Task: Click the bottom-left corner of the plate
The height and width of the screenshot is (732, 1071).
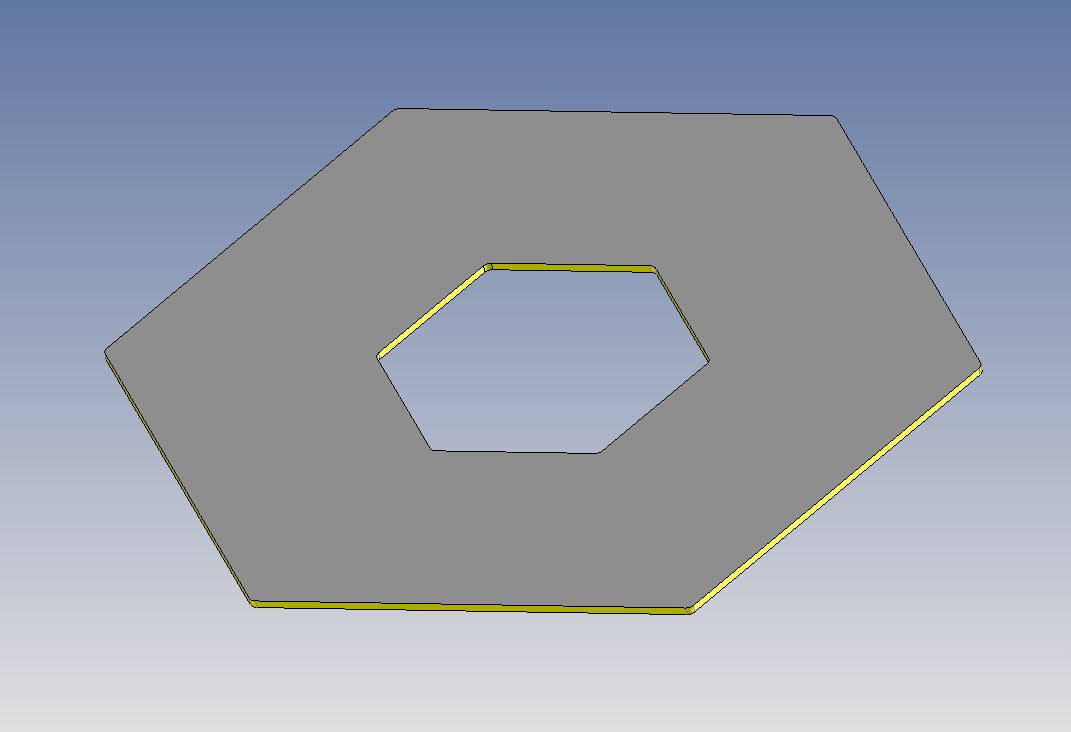Action: 251,601
